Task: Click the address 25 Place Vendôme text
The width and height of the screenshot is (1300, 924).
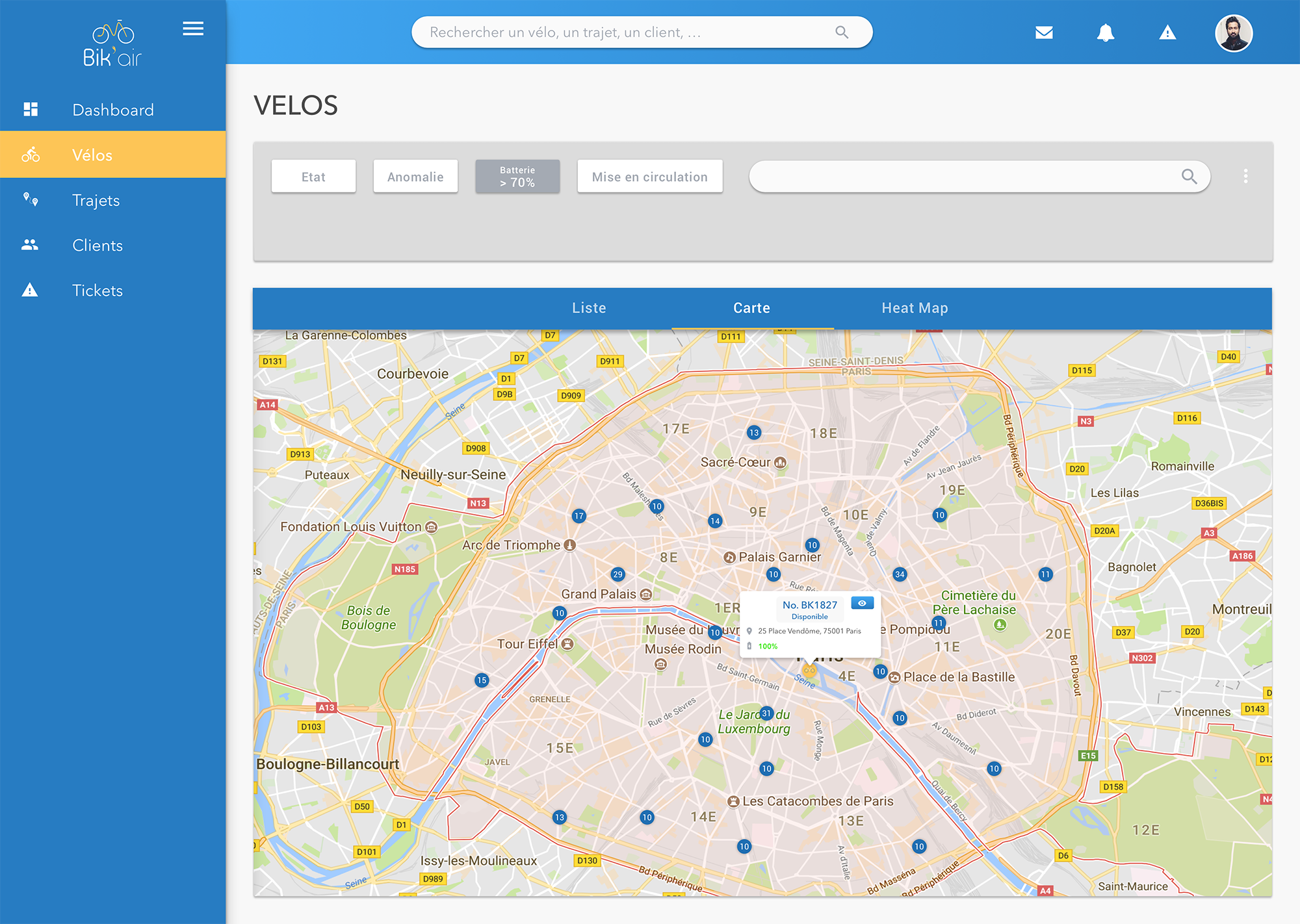Action: 809,631
